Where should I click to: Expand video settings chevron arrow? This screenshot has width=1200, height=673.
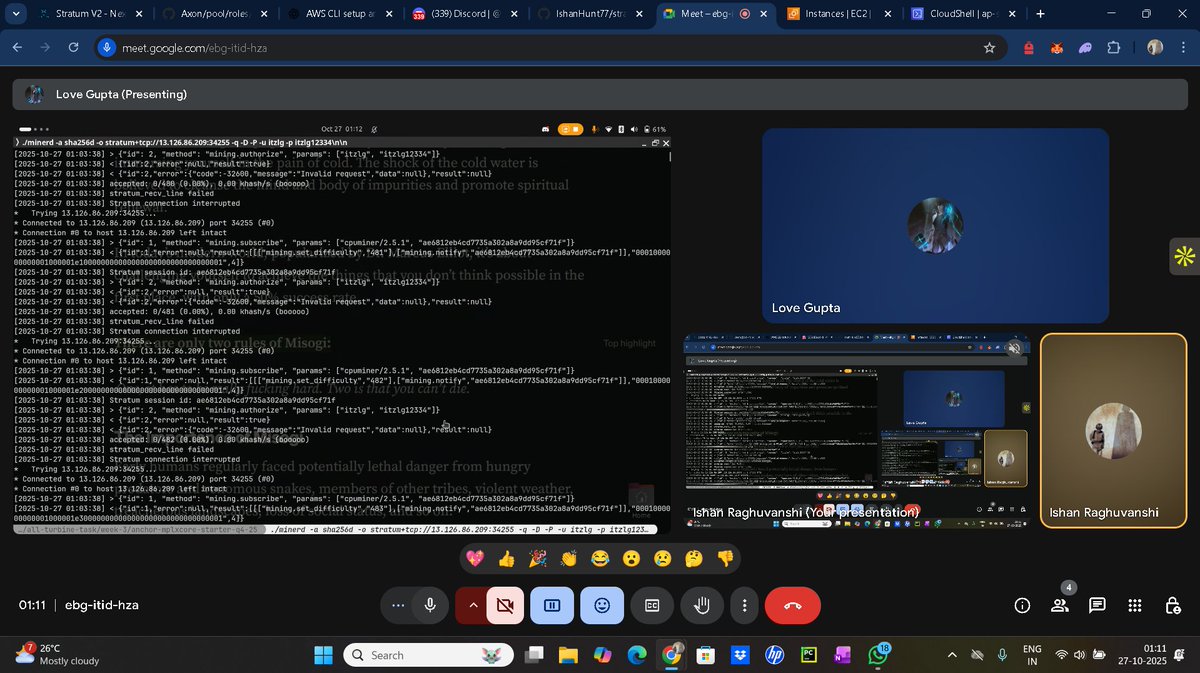474,605
